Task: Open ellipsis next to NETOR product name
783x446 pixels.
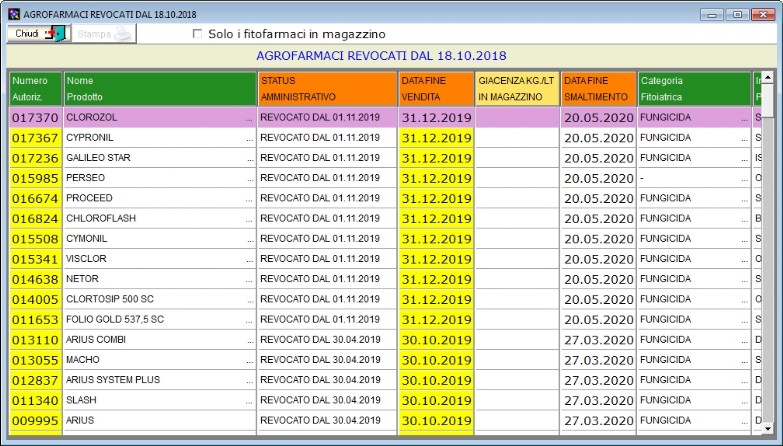Action: pyautogui.click(x=249, y=279)
